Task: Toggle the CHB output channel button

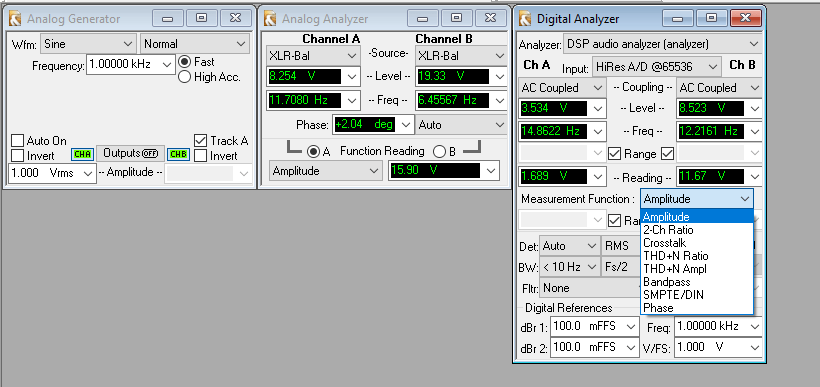Action: (x=178, y=154)
